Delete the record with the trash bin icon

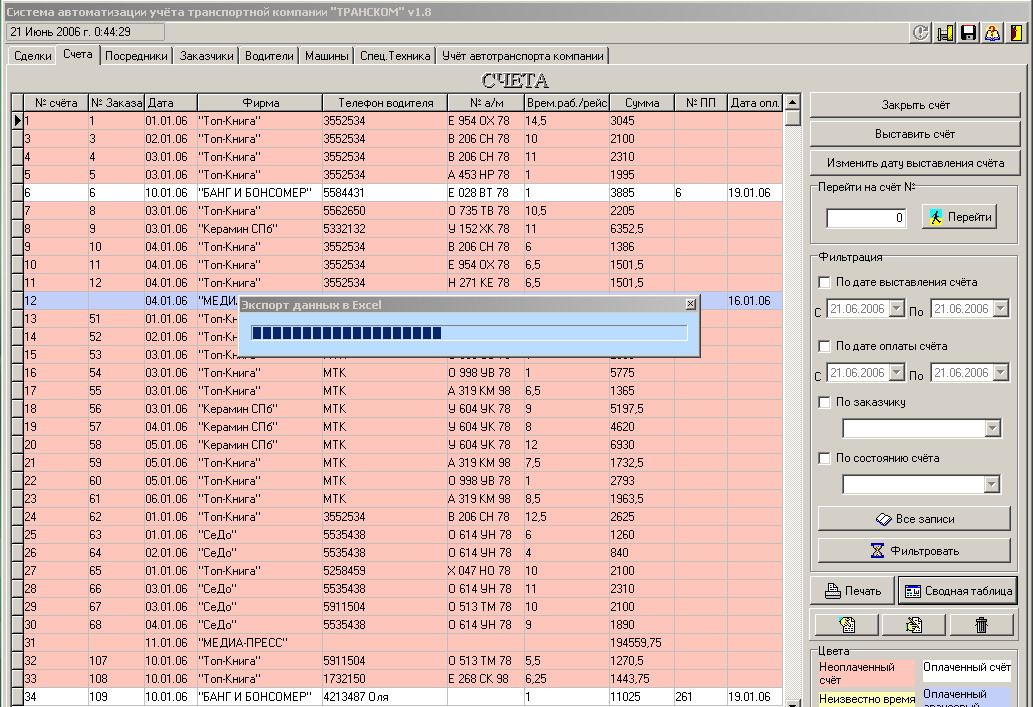(x=981, y=625)
